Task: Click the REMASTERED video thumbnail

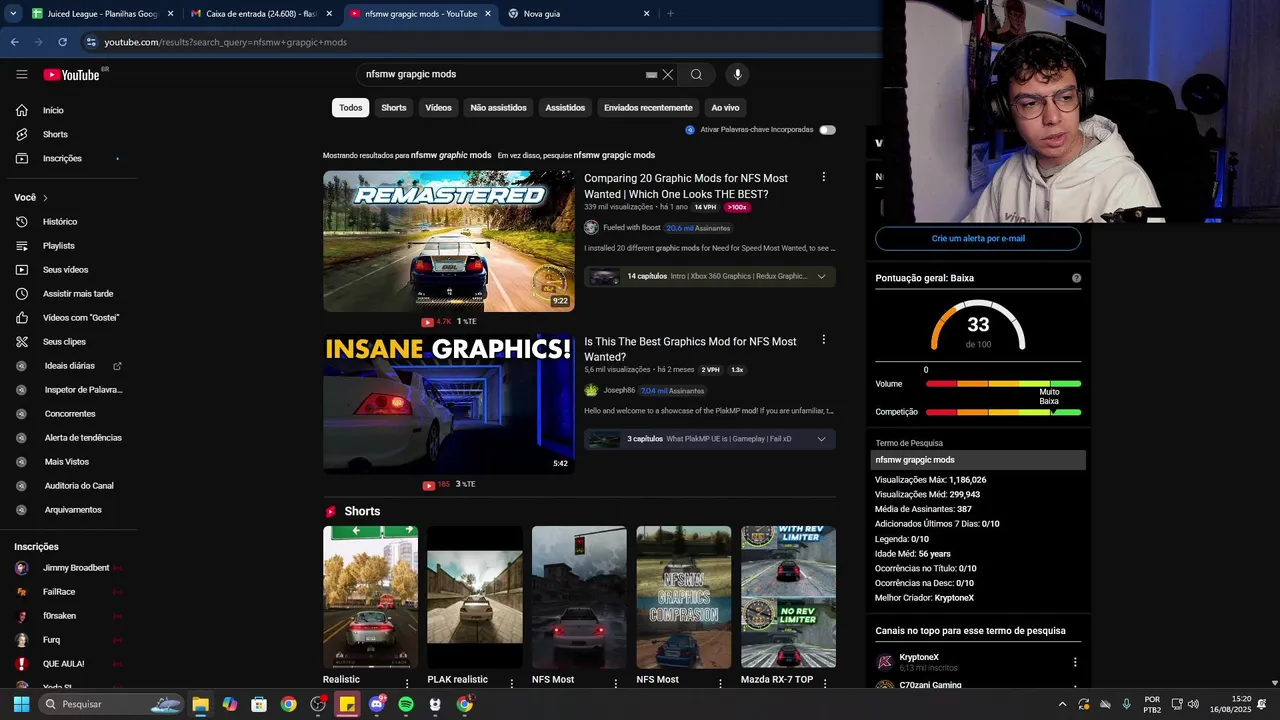Action: [449, 241]
